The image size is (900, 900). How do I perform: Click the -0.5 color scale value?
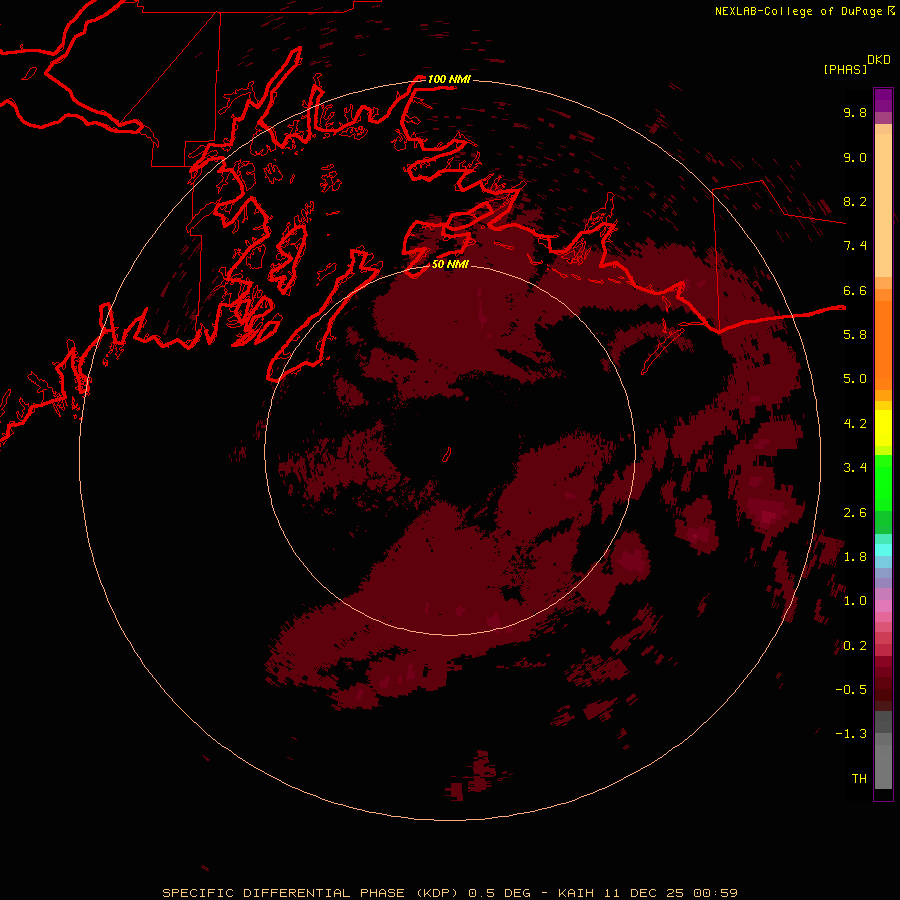851,690
